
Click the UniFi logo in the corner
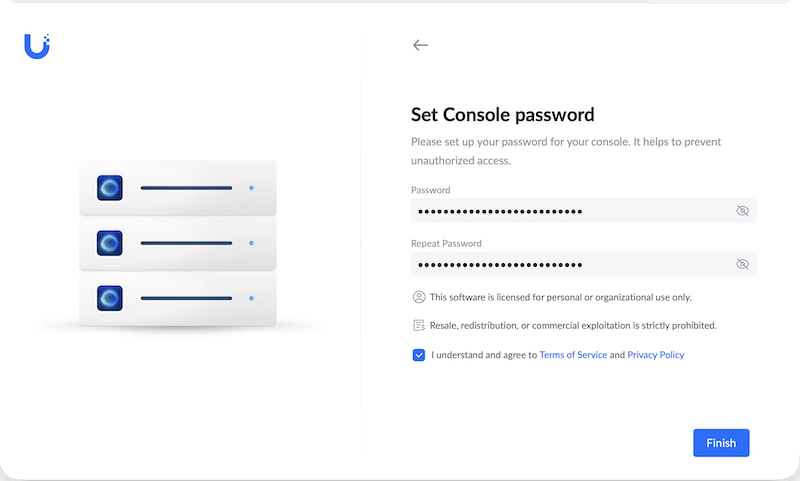click(x=37, y=46)
